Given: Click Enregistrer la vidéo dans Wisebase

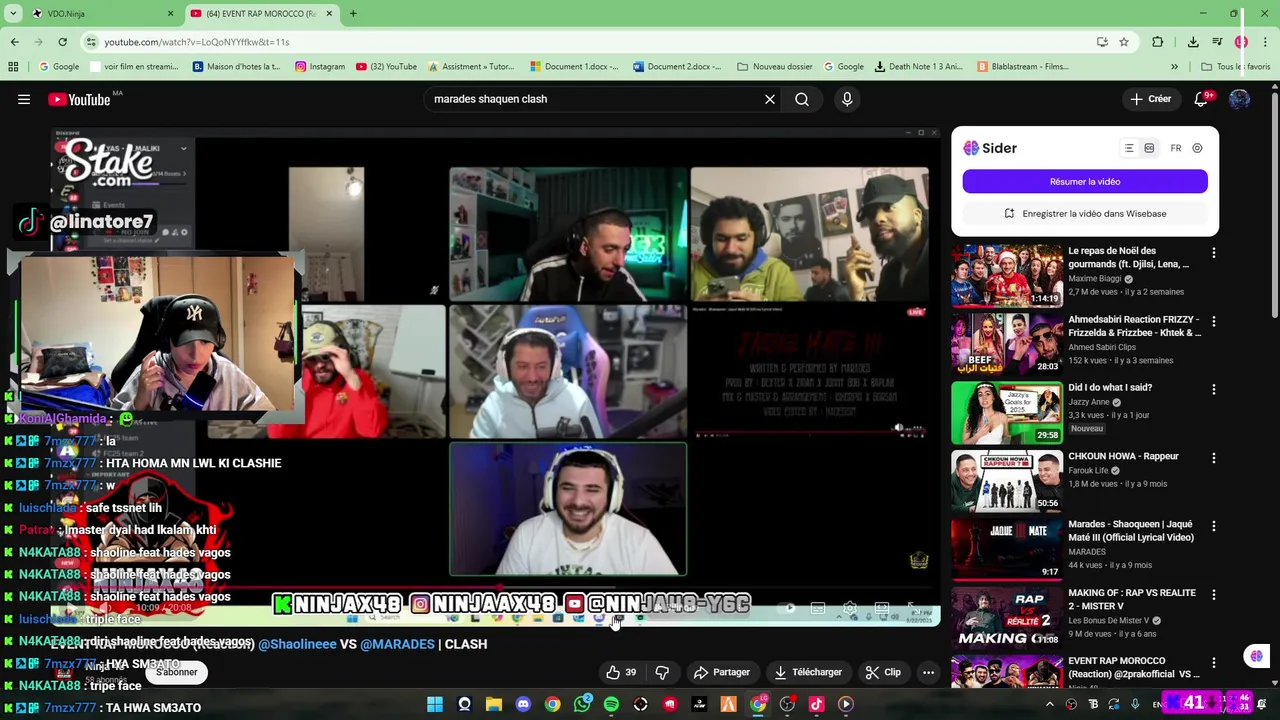Looking at the screenshot, I should (x=1085, y=213).
